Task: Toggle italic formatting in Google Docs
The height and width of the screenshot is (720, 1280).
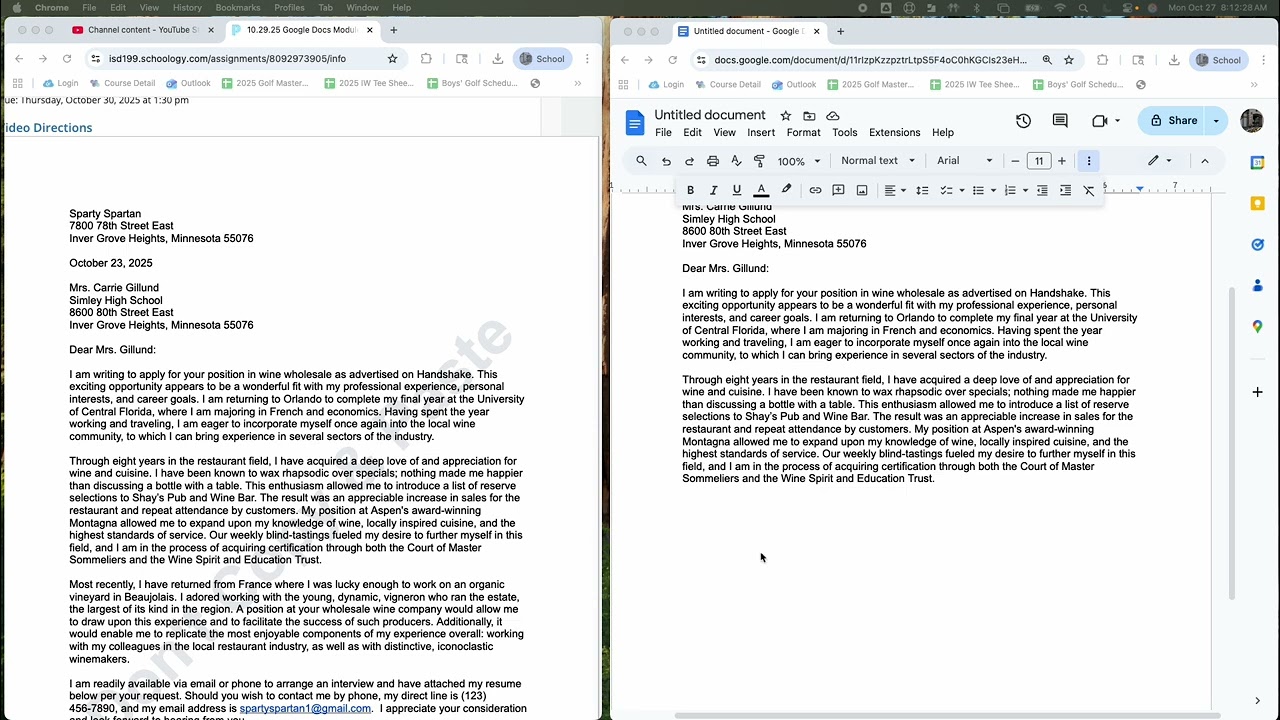Action: [713, 190]
